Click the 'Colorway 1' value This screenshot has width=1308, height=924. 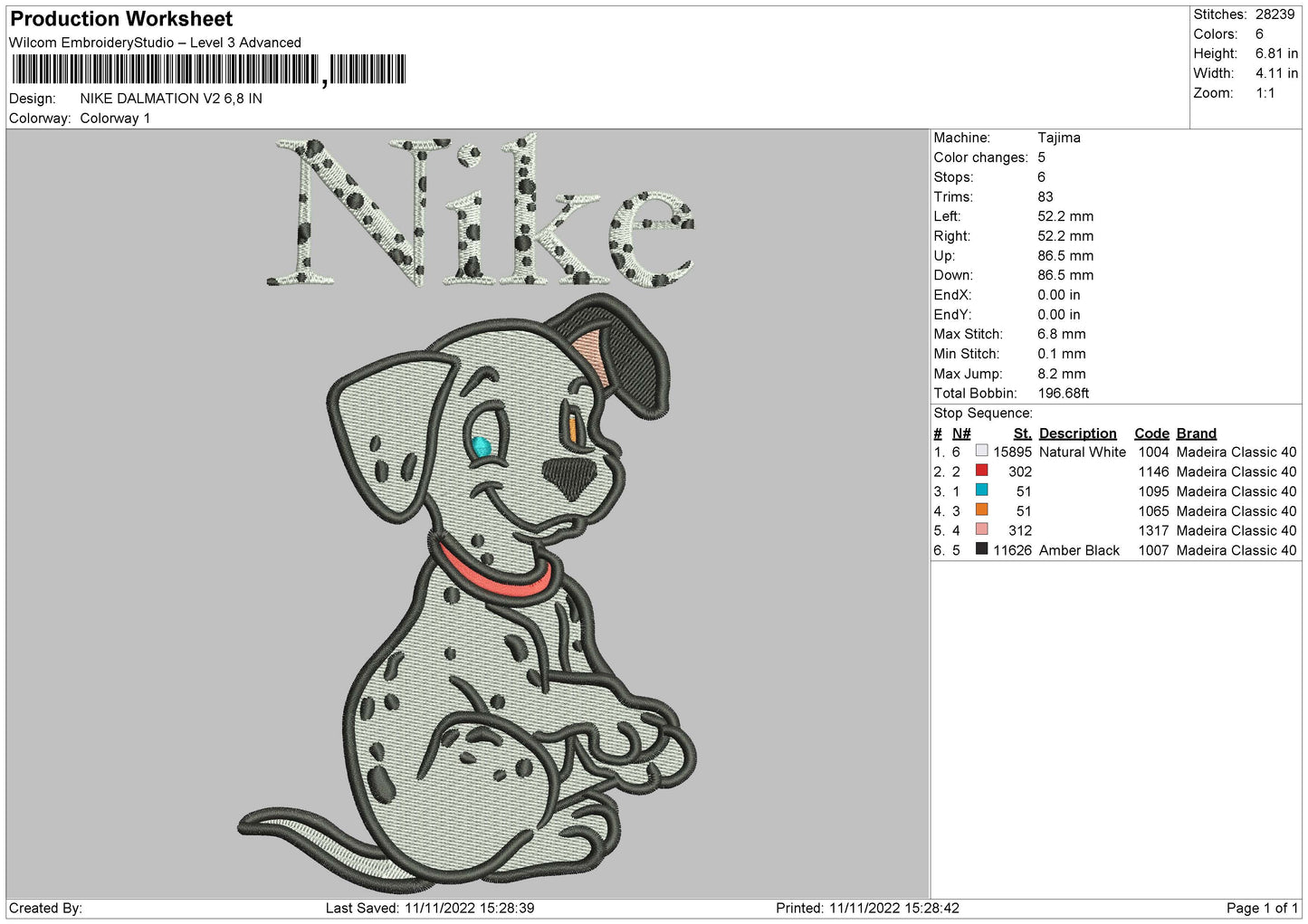[x=115, y=119]
